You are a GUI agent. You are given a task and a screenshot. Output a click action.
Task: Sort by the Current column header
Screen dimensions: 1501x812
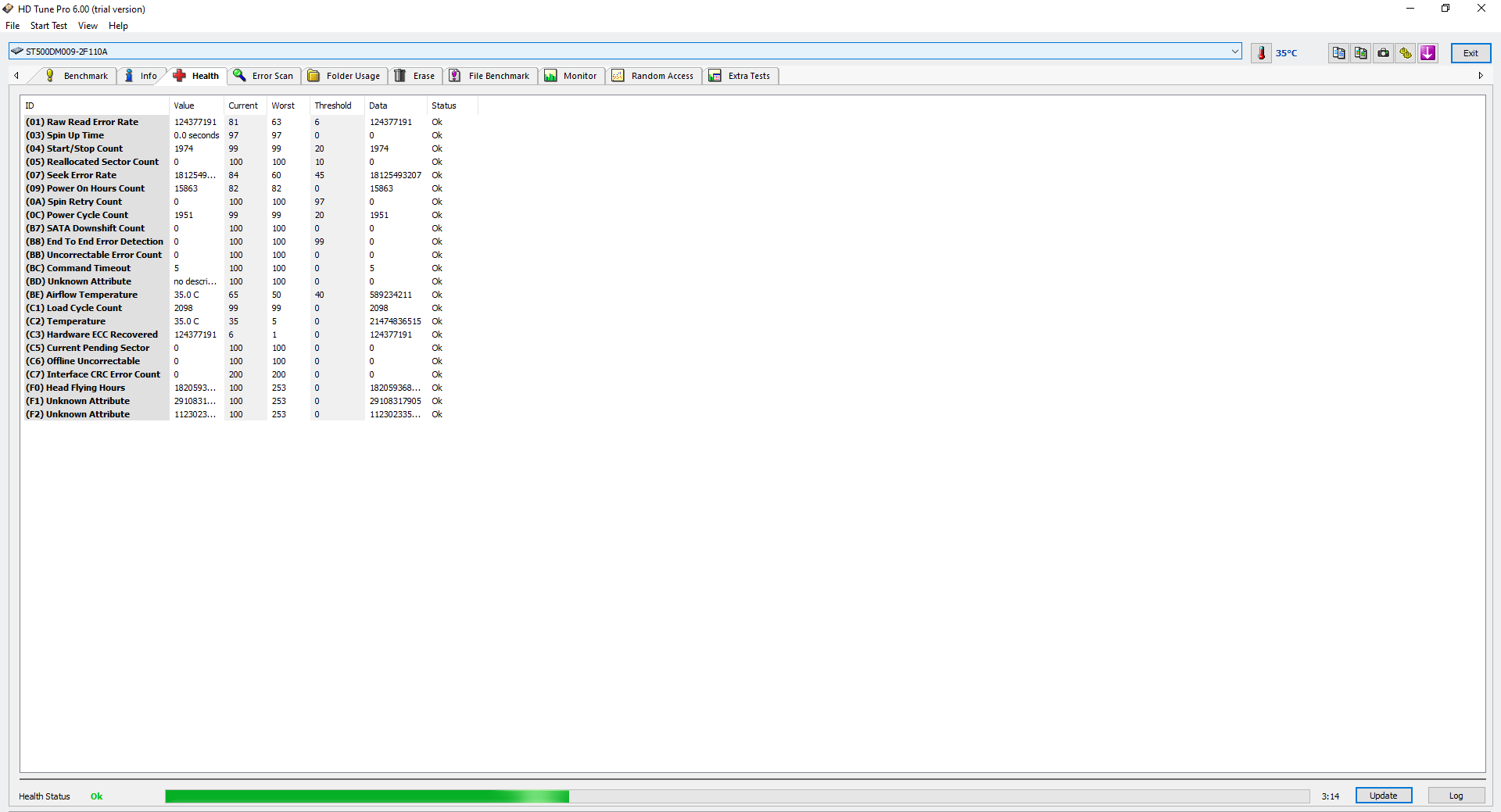[245, 106]
